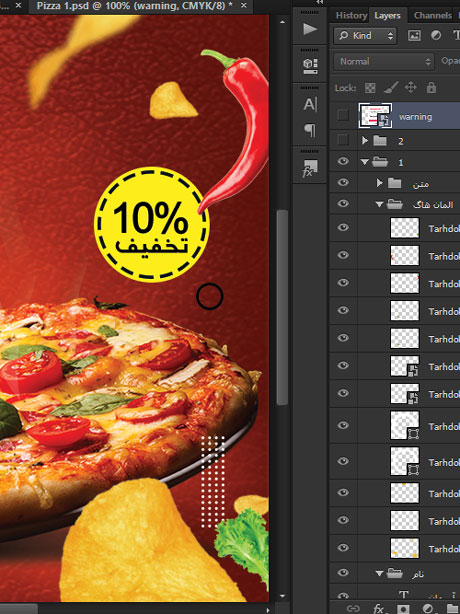Open the Normal blend mode dropdown
Image resolution: width=460 pixels, height=614 pixels.
pyautogui.click(x=384, y=61)
